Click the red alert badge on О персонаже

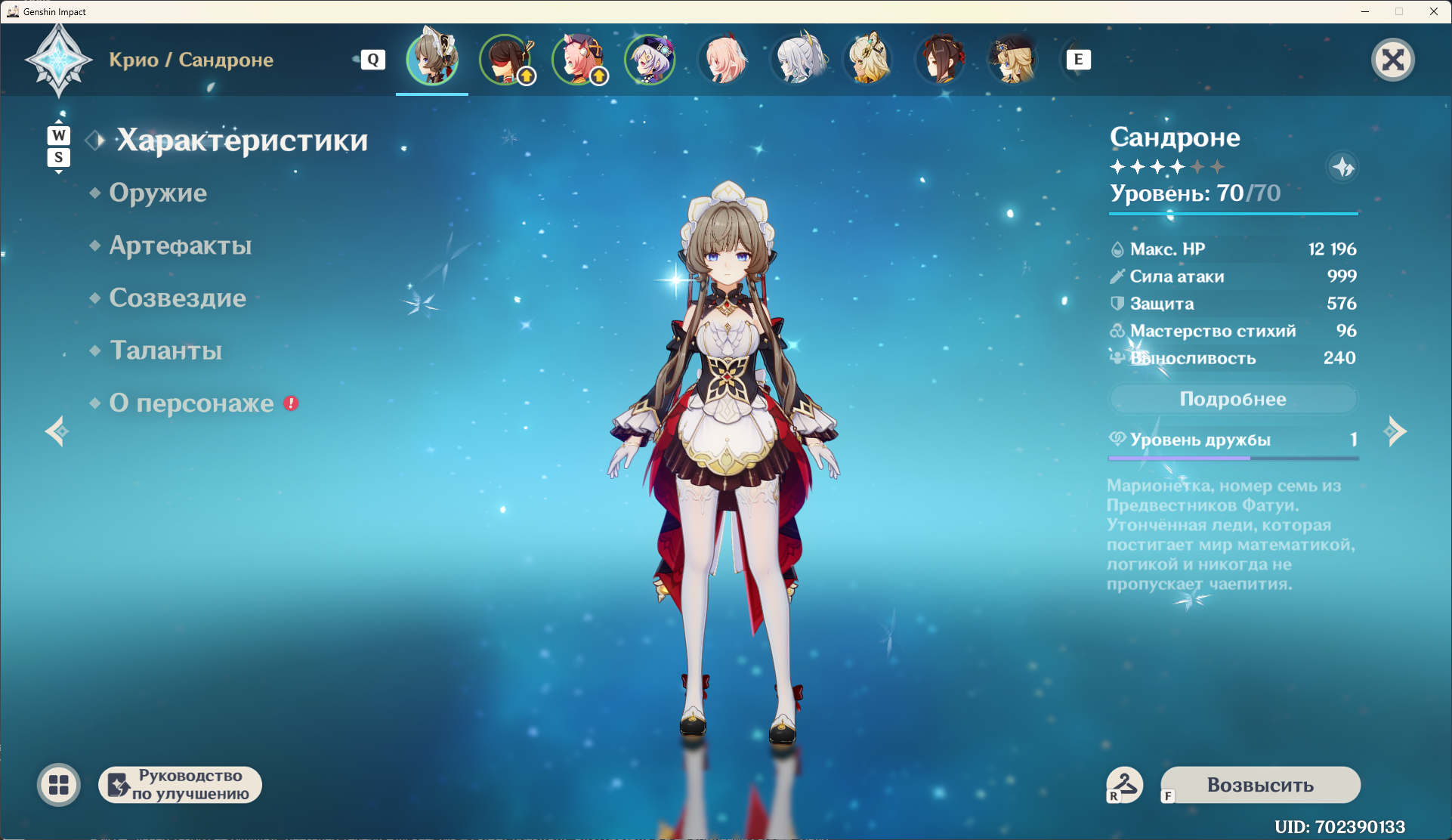291,403
